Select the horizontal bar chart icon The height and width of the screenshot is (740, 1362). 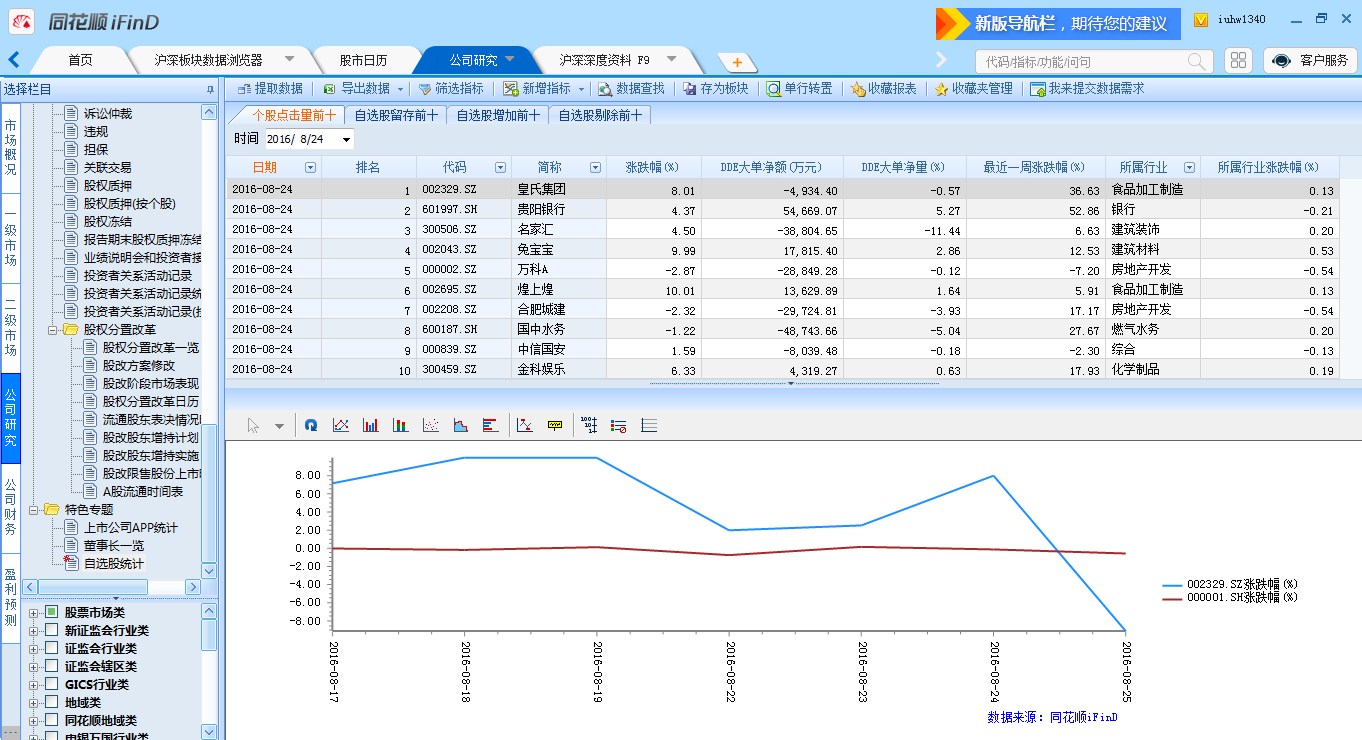pyautogui.click(x=490, y=425)
